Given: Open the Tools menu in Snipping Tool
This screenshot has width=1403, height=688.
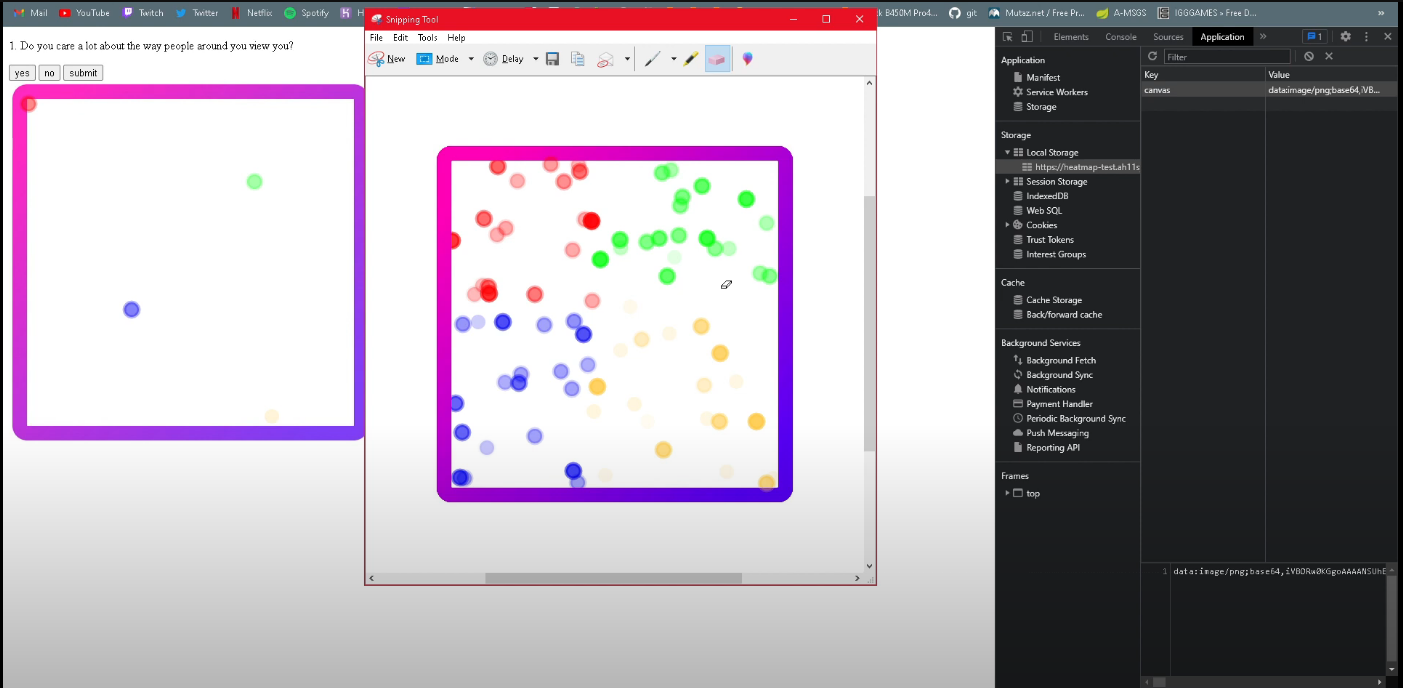Looking at the screenshot, I should coord(427,38).
